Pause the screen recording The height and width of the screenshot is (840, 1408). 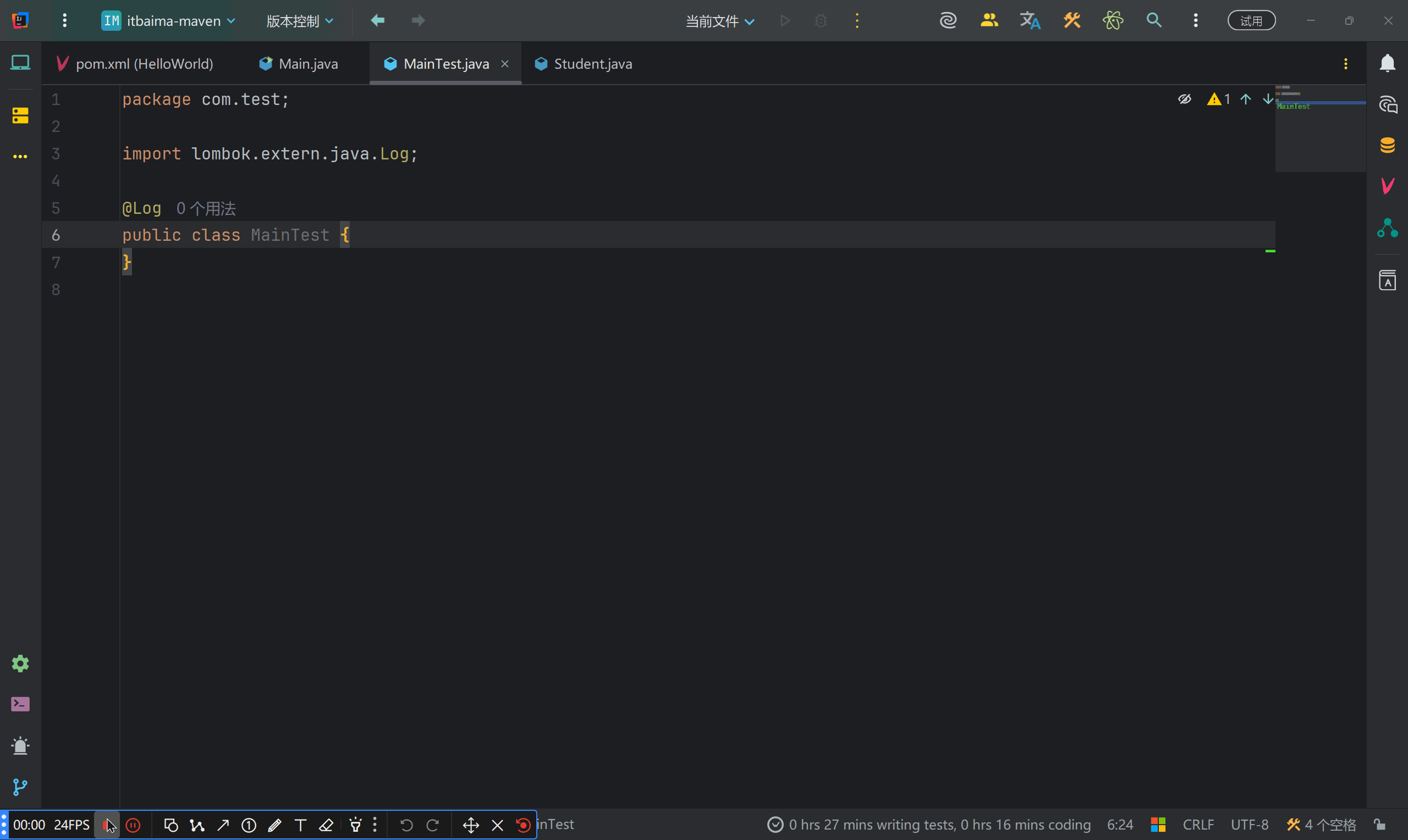(133, 825)
